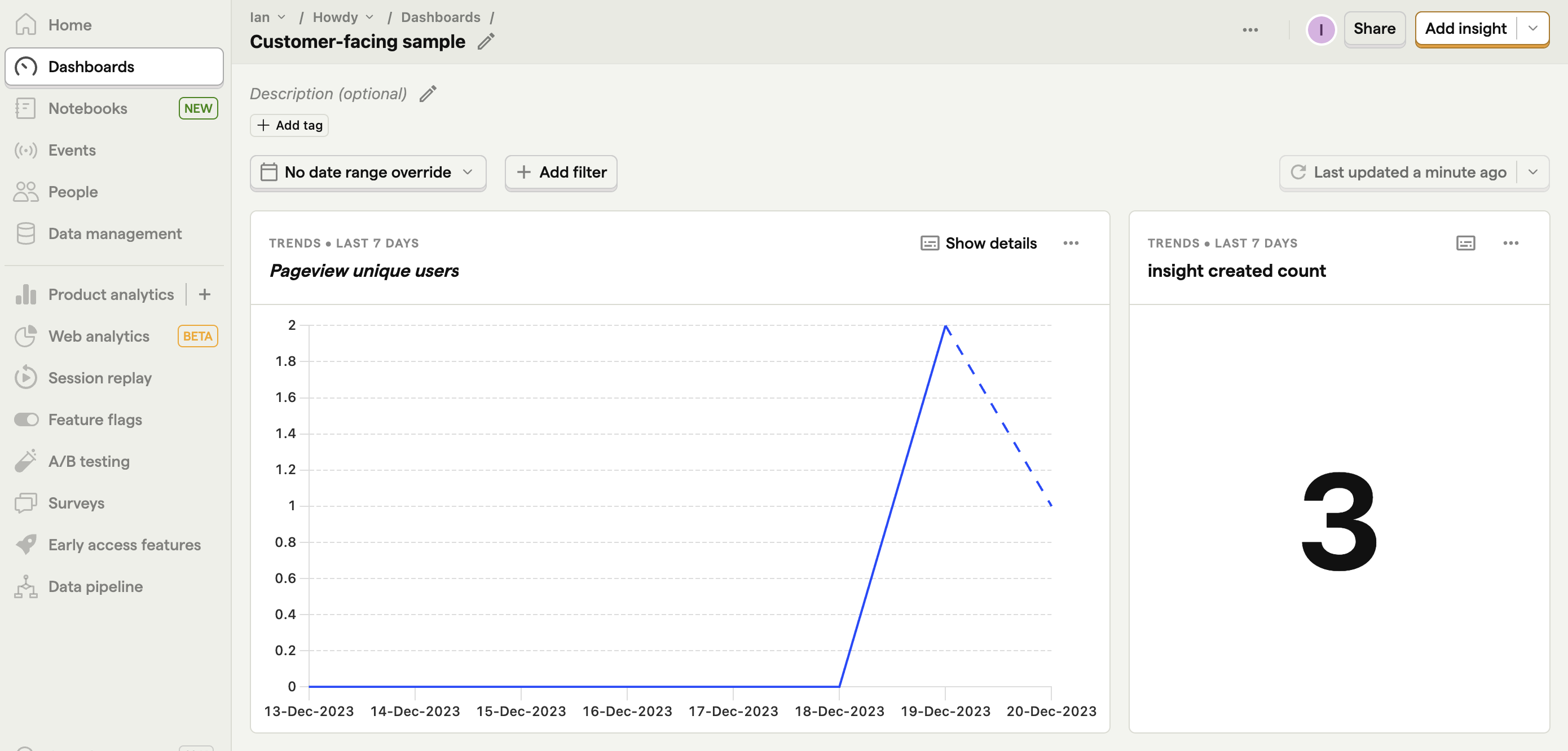
Task: Select the Pageview unique users chart options
Action: pos(1071,243)
